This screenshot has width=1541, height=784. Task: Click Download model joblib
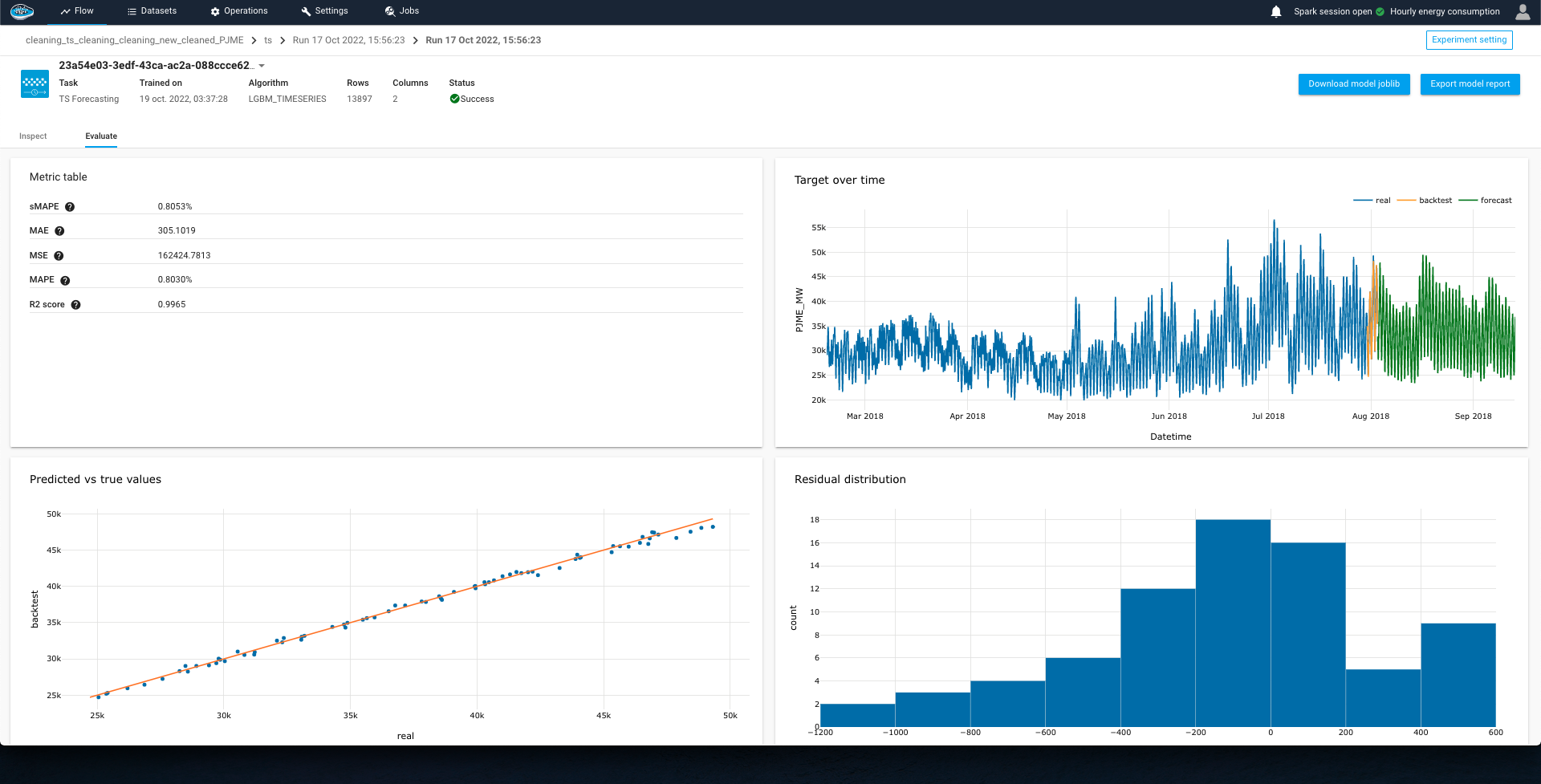pyautogui.click(x=1354, y=84)
